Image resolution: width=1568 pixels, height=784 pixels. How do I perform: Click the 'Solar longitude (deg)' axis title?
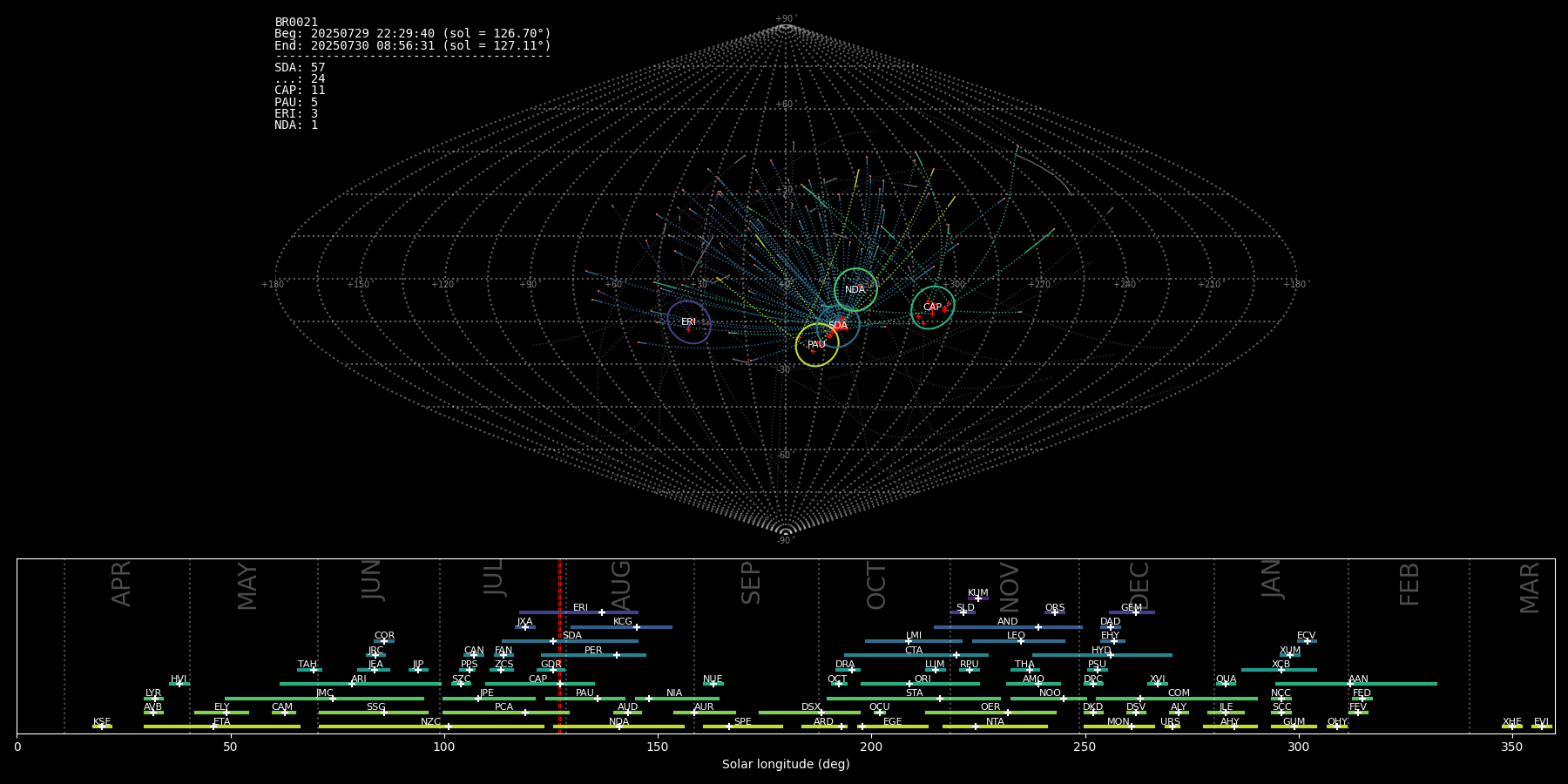786,764
